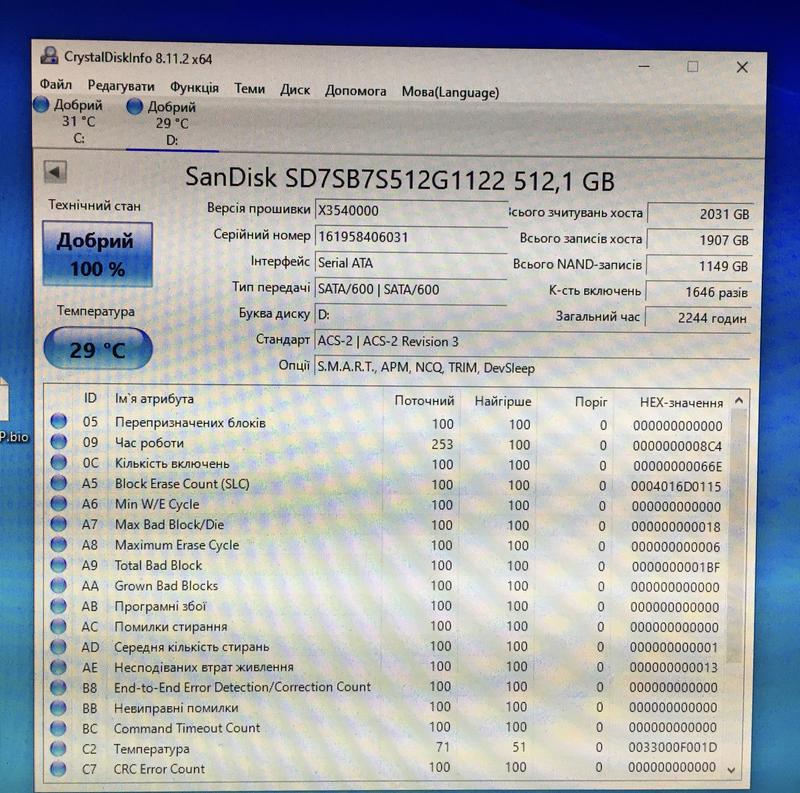Click the serial number field
The width and height of the screenshot is (800, 793).
click(410, 237)
